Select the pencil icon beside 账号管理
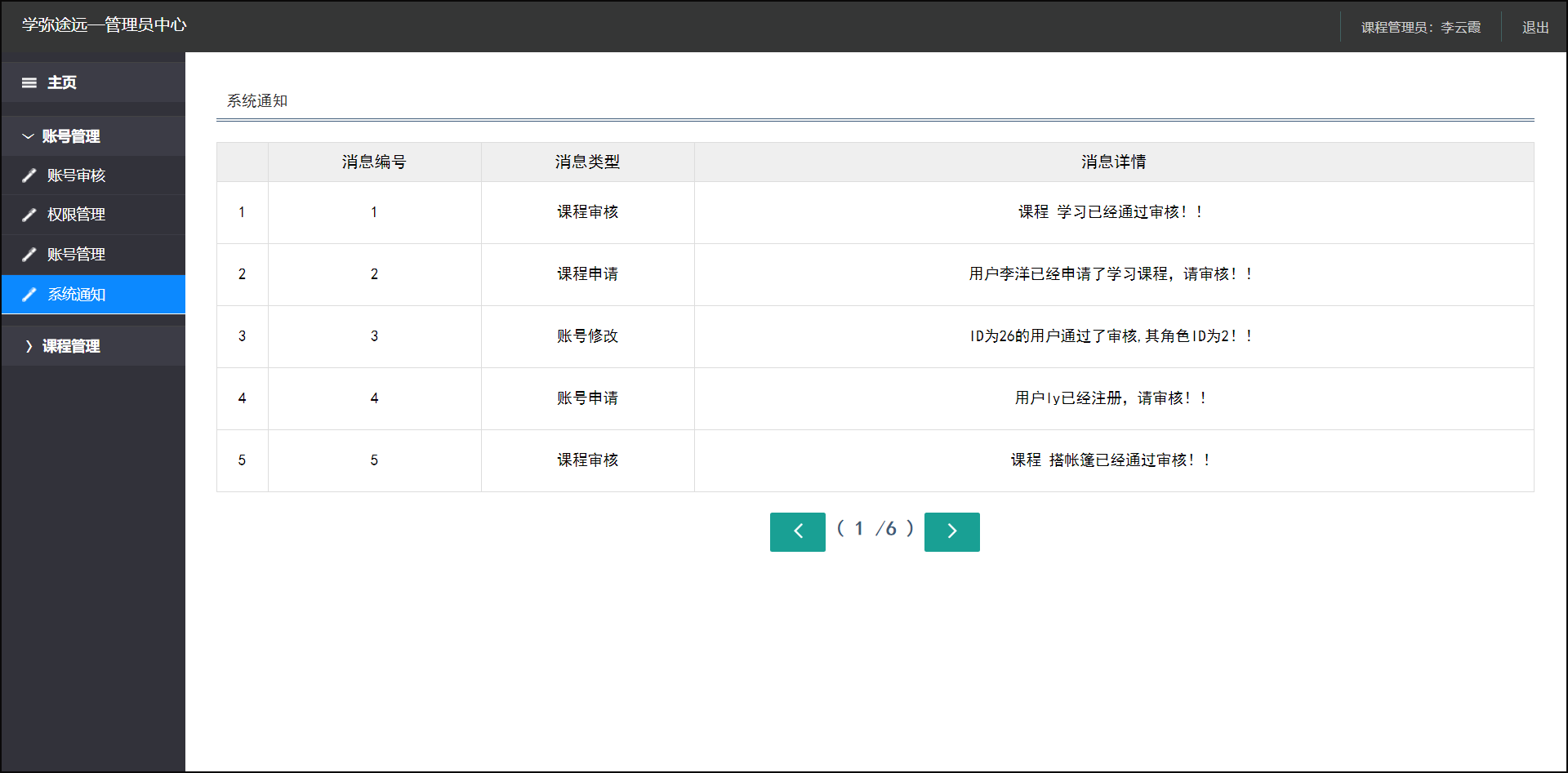Screen dimensions: 1568x773 click(x=29, y=254)
